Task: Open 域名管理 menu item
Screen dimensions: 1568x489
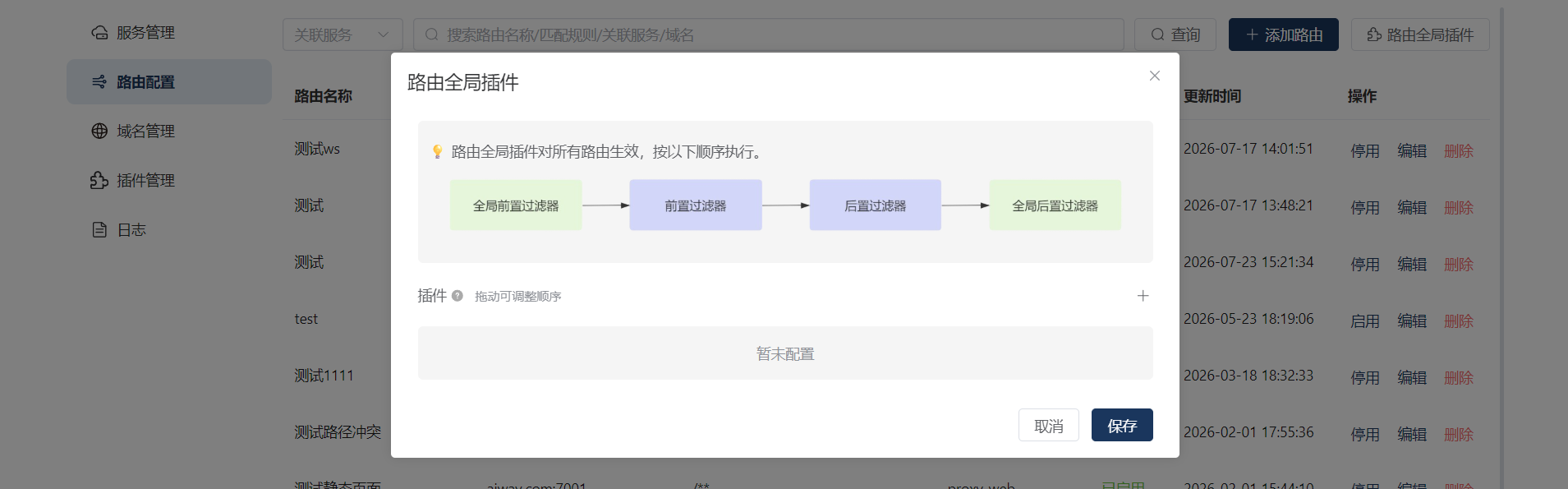Action: 169,131
